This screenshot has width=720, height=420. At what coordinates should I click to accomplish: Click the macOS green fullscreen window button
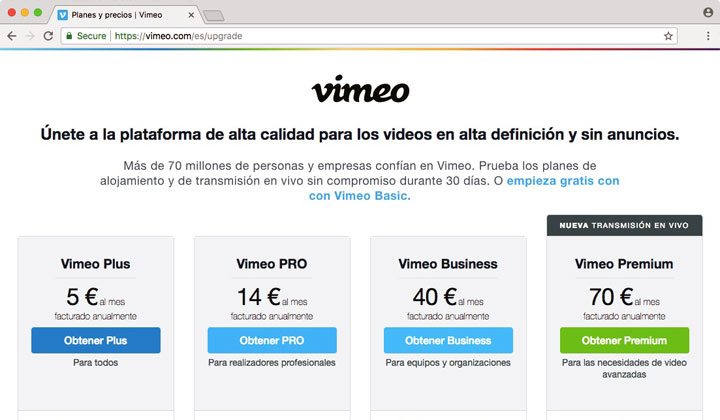pyautogui.click(x=38, y=12)
